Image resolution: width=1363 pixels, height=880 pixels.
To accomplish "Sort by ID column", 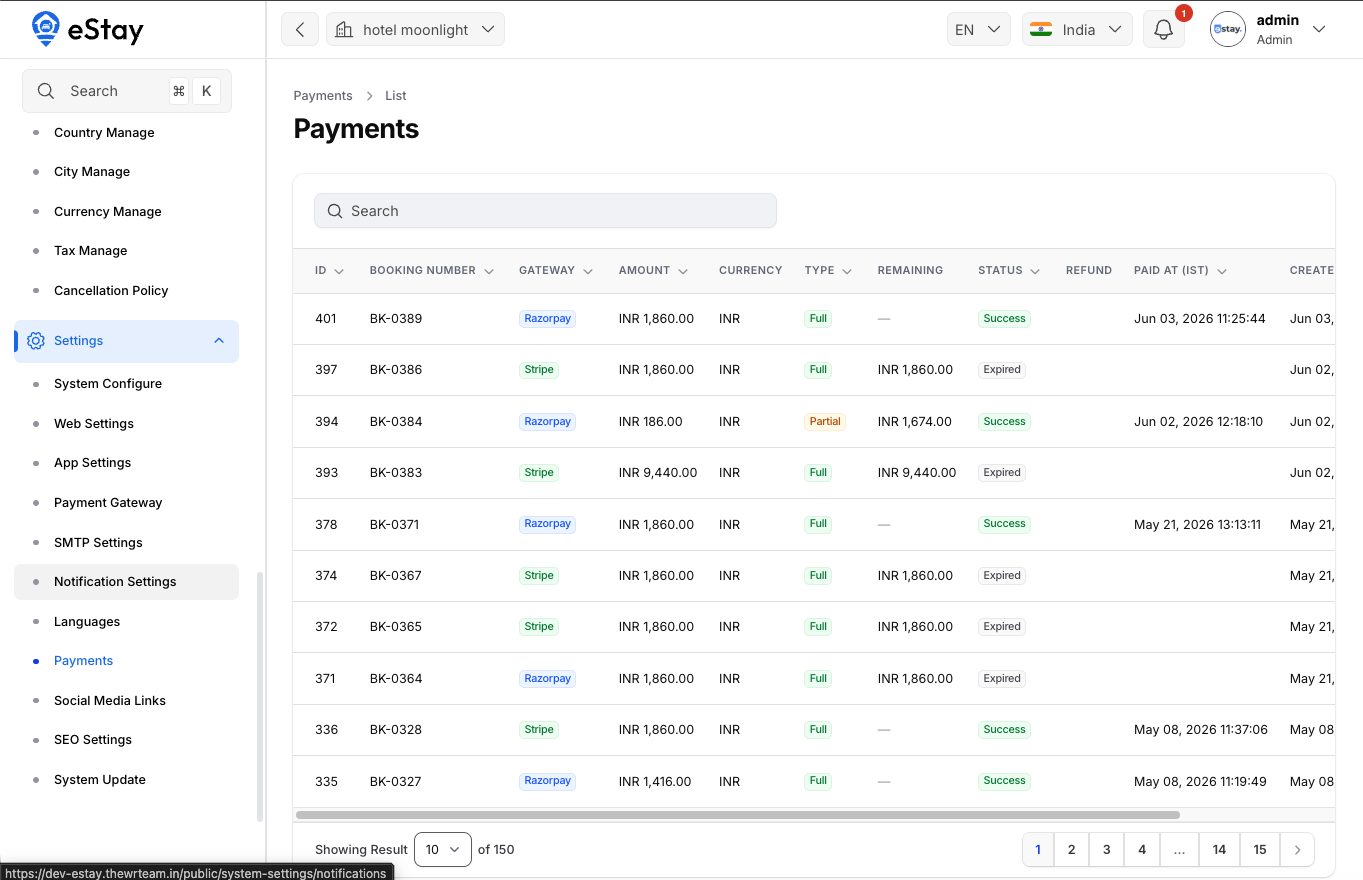I will pos(329,271).
